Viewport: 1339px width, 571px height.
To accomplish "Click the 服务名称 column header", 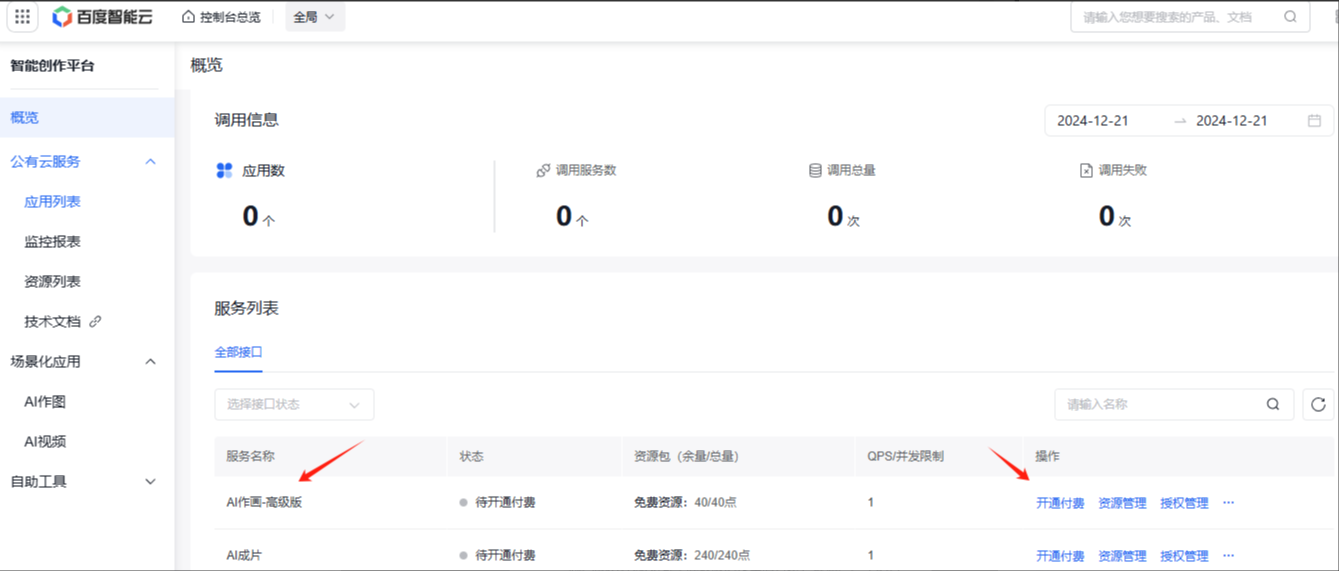I will click(x=251, y=456).
